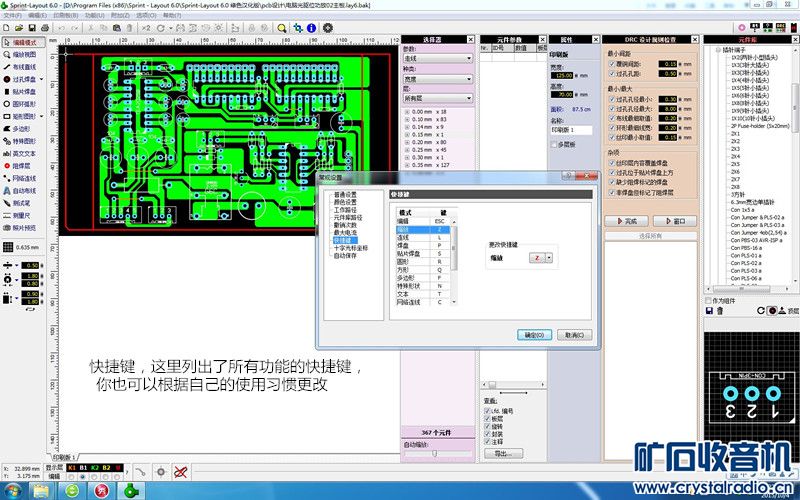Open the shortcut key Z dropdown in dialog
Image resolution: width=800 pixels, height=500 pixels.
pyautogui.click(x=549, y=258)
